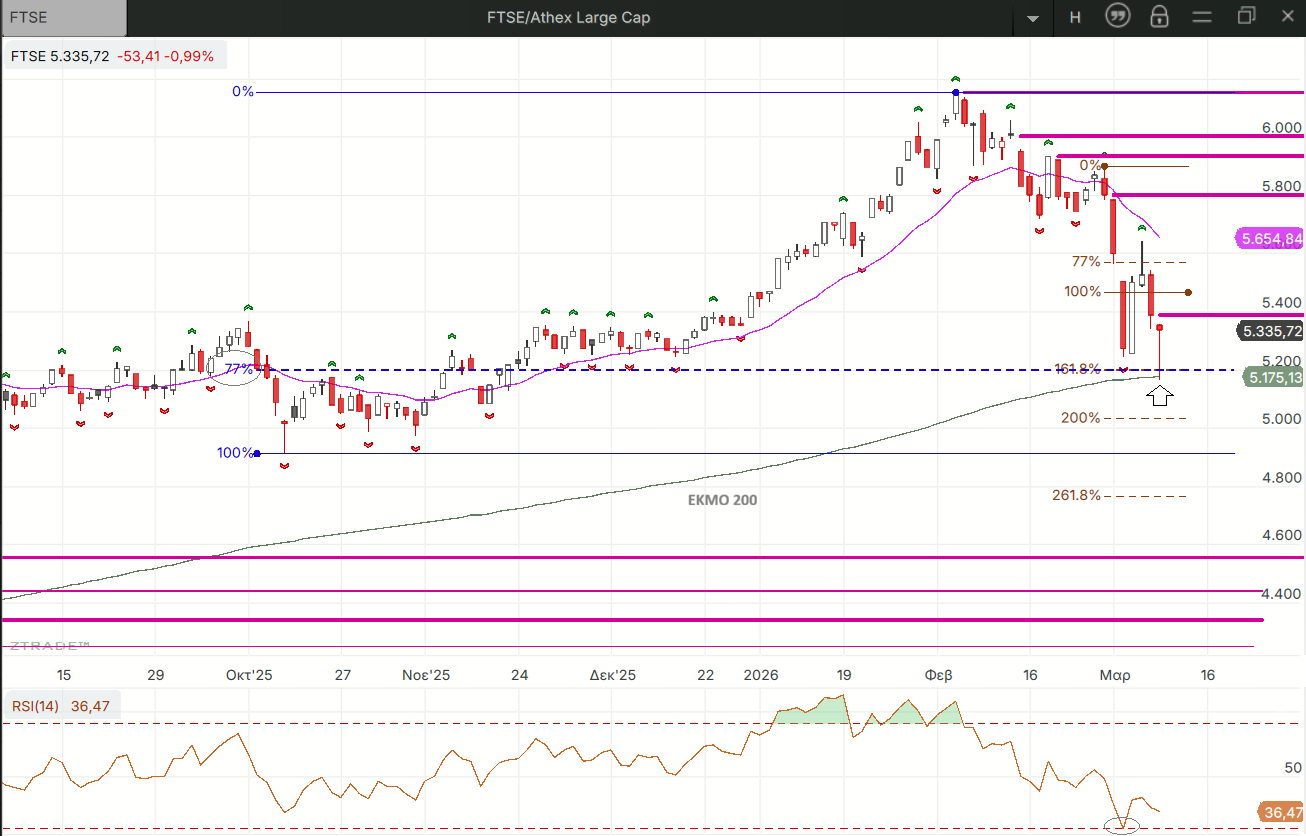Open the hamburger menu icon
1306x836 pixels.
click(x=1202, y=17)
